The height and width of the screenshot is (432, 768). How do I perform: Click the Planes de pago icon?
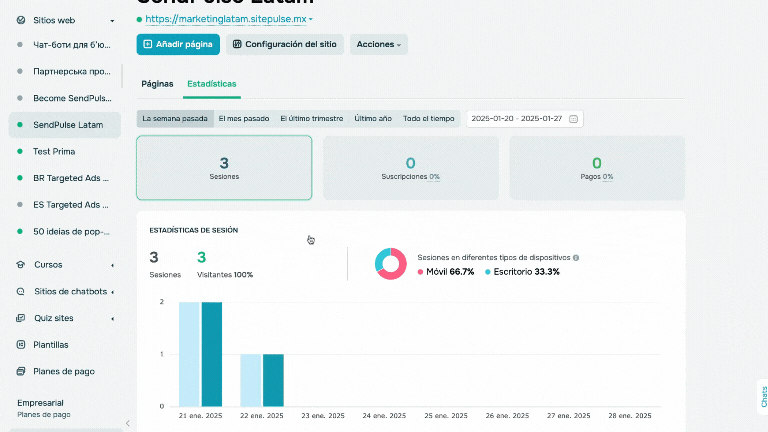click(21, 371)
